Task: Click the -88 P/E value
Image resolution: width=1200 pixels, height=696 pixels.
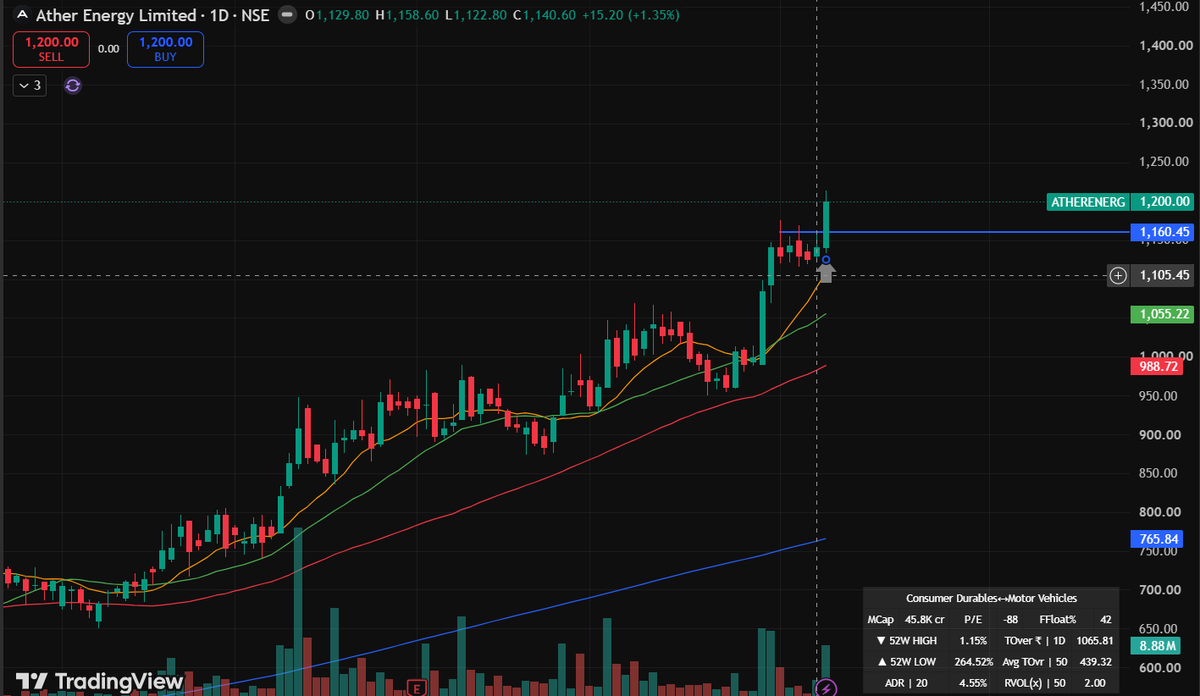Action: click(x=1011, y=620)
